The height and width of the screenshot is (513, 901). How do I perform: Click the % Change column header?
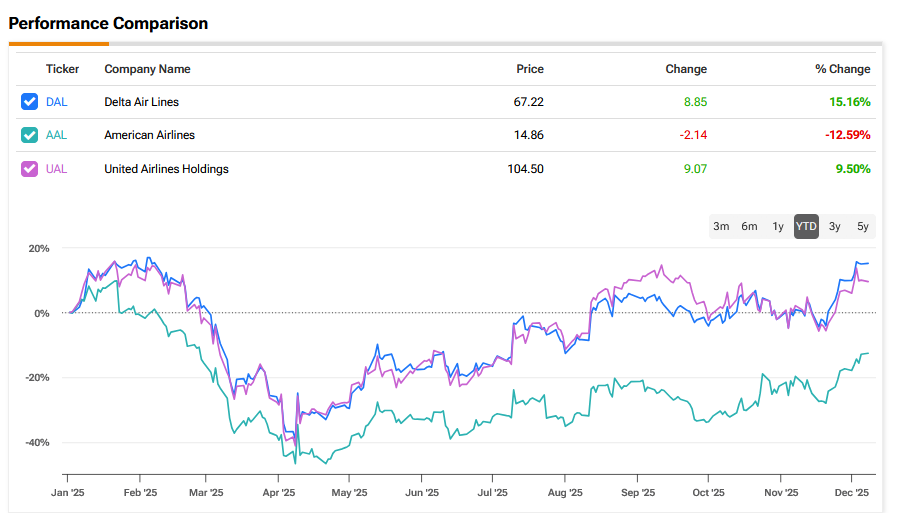pos(842,69)
